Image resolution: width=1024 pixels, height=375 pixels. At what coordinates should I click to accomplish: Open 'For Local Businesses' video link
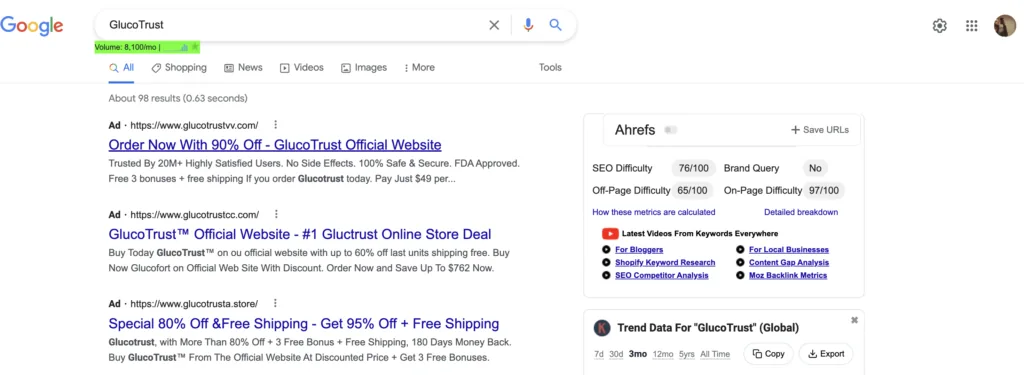(x=789, y=250)
